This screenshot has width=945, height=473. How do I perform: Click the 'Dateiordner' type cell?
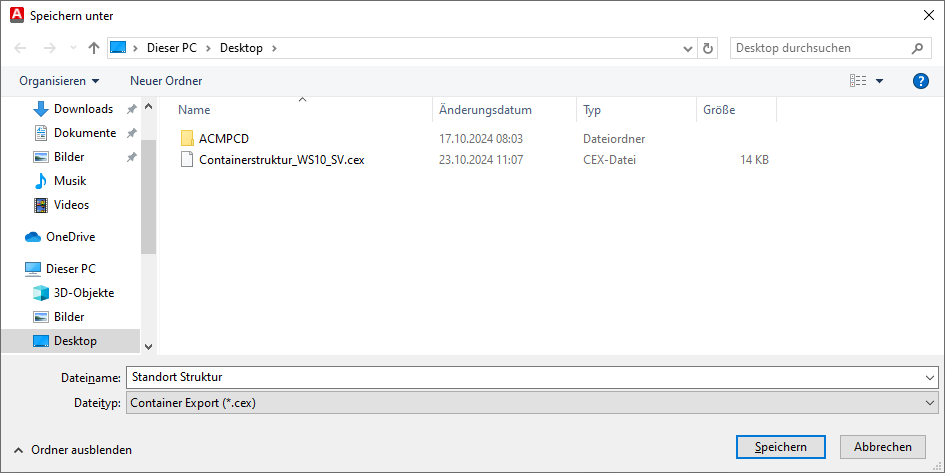614,139
